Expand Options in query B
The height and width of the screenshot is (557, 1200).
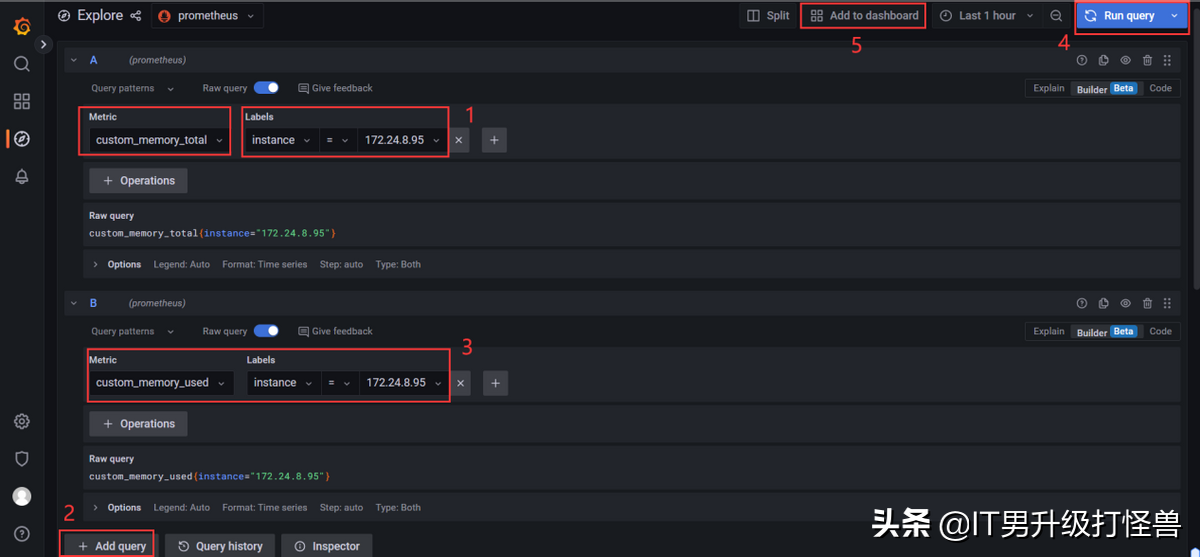(x=117, y=508)
